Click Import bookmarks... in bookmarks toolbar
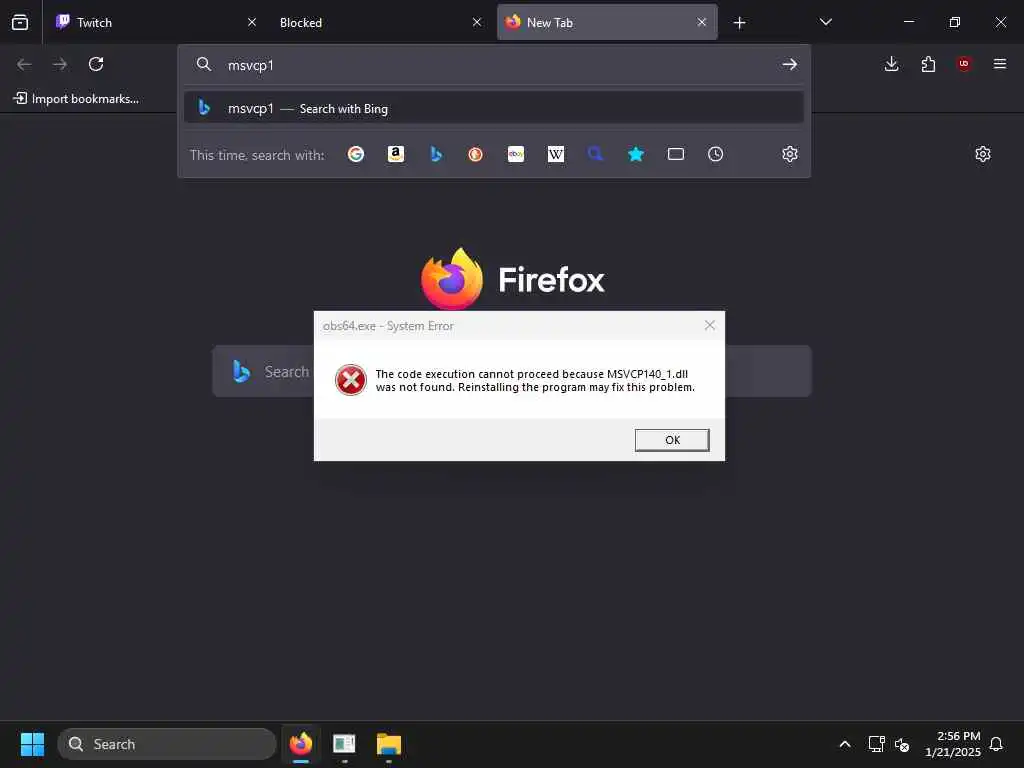 pyautogui.click(x=76, y=99)
